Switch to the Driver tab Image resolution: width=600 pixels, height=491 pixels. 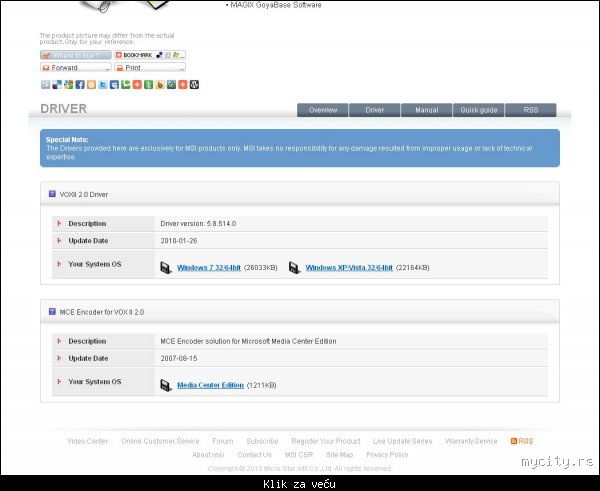375,110
